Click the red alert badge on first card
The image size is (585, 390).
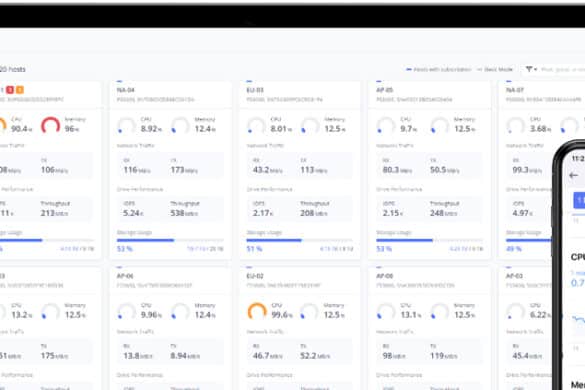point(10,90)
